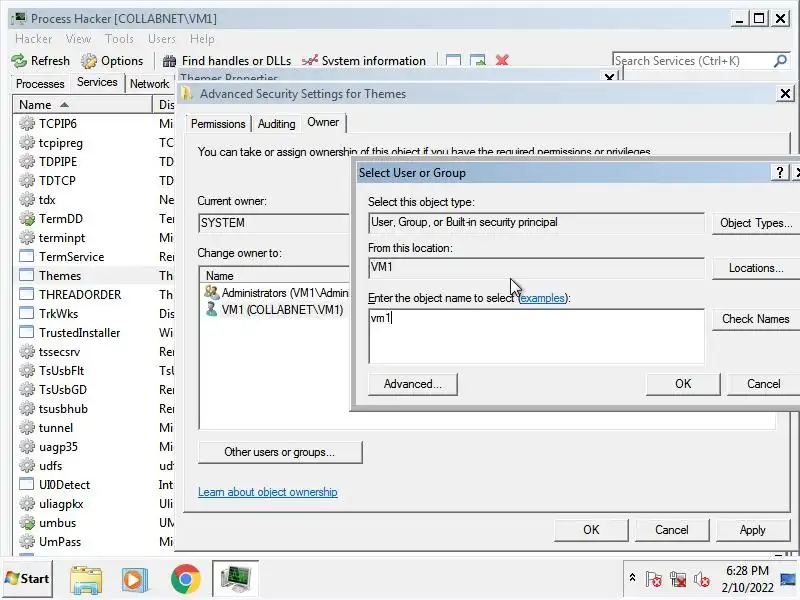Viewport: 800px width, 600px height.
Task: Select the TDPIPE service icon
Action: click(x=27, y=162)
